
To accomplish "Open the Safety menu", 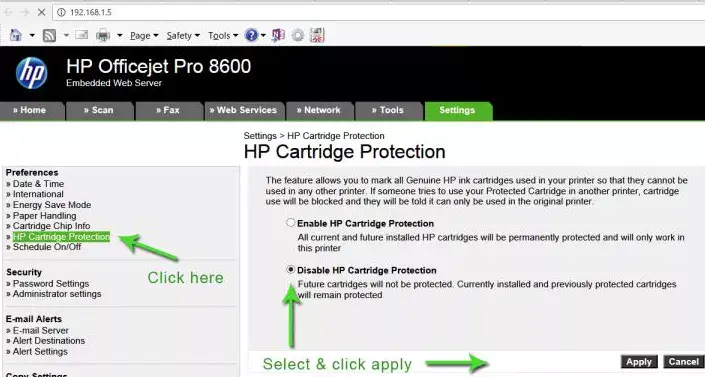I will [183, 36].
